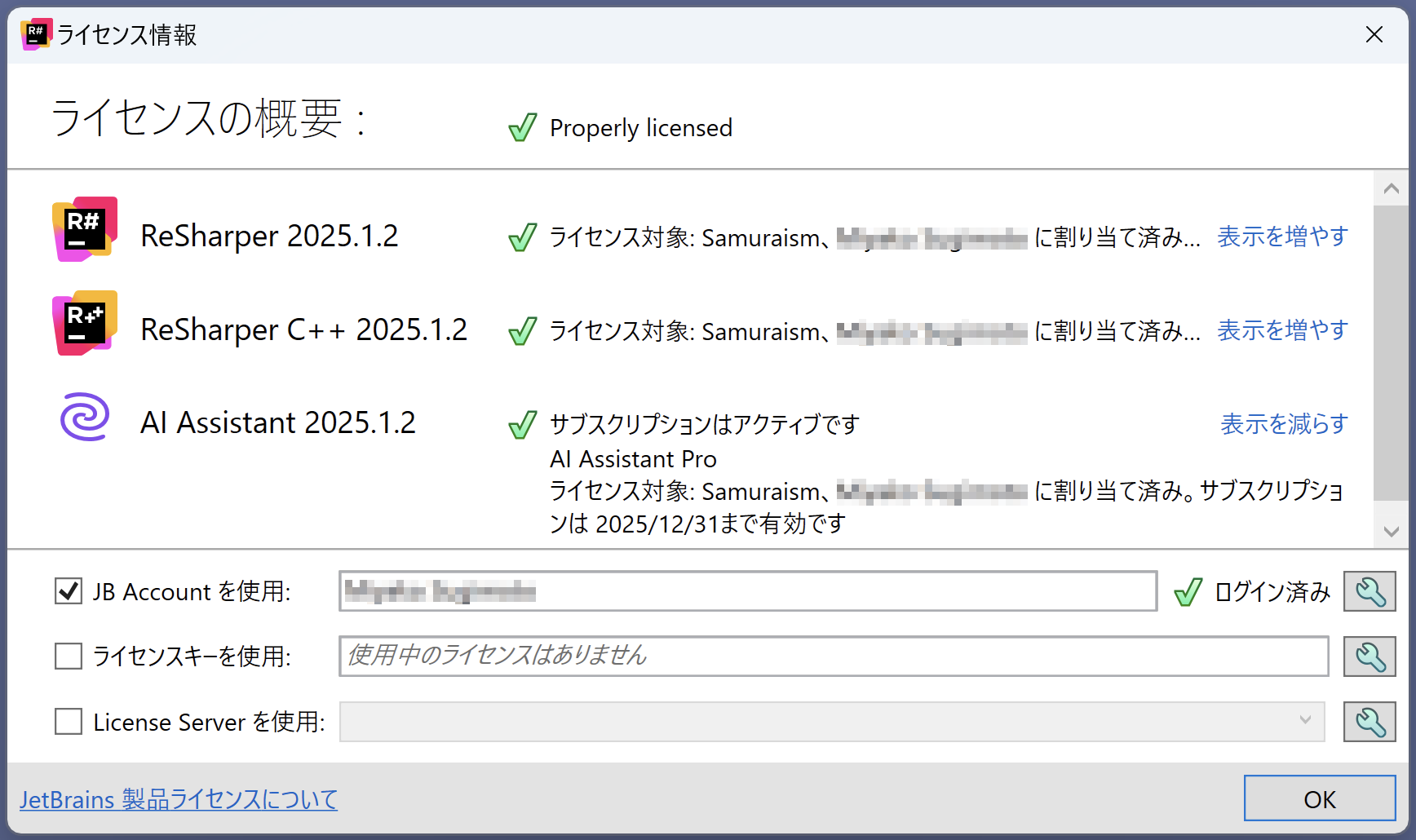Click green checkmark in ReSharper 2025.1.2 row
The height and width of the screenshot is (840, 1416).
(x=522, y=237)
